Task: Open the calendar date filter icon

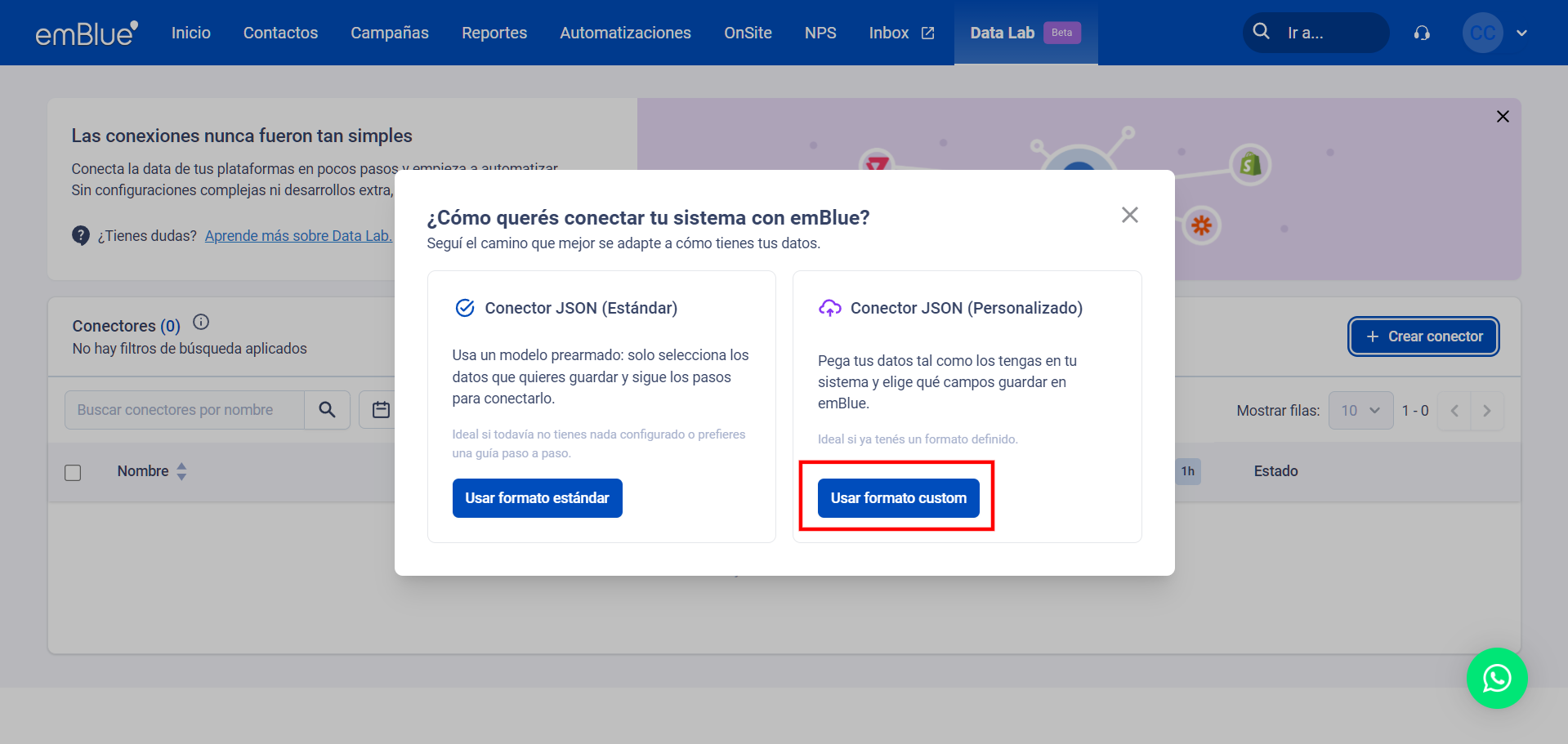Action: (381, 410)
